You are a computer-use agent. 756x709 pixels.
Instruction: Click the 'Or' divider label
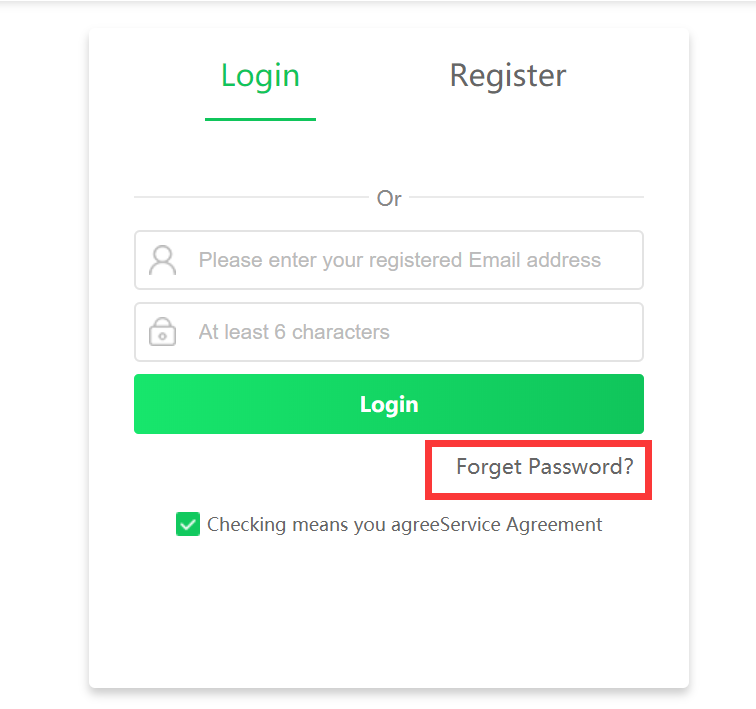(389, 199)
